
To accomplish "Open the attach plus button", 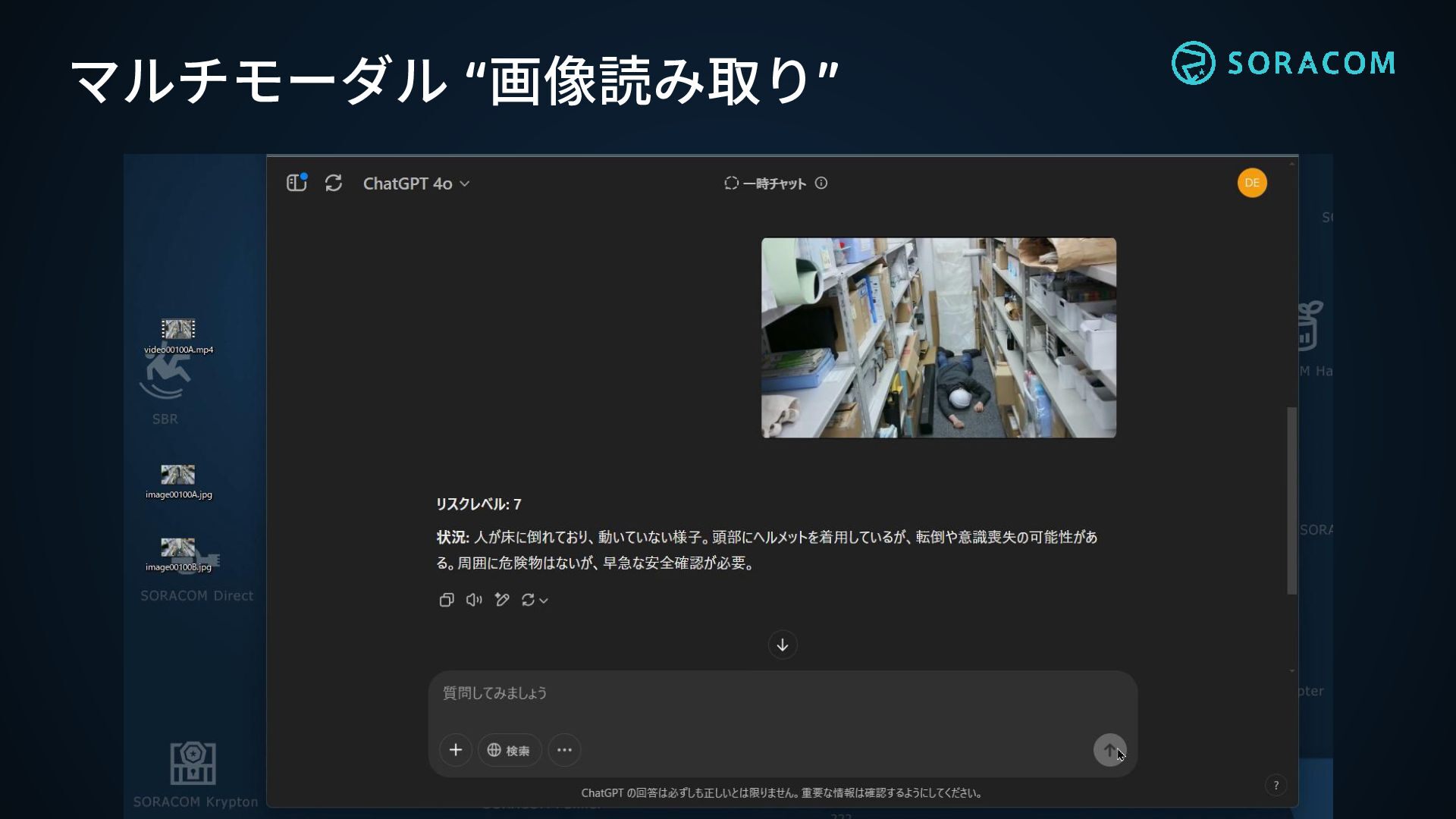I will pos(455,750).
